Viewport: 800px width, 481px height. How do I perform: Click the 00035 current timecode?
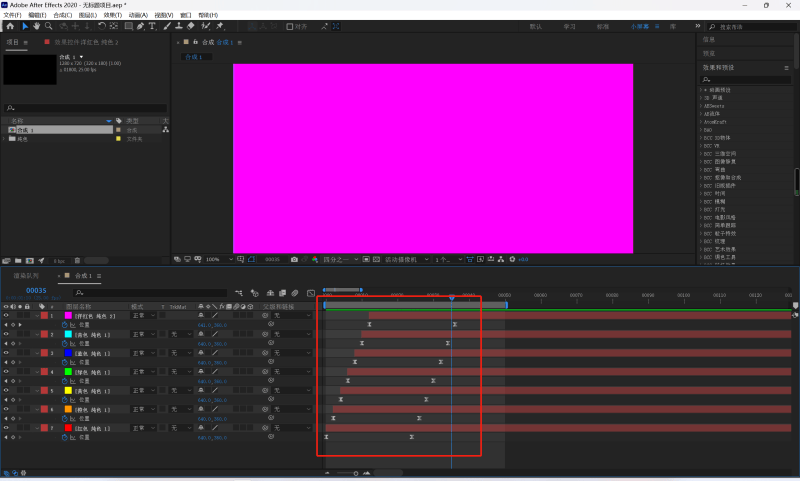(x=36, y=291)
